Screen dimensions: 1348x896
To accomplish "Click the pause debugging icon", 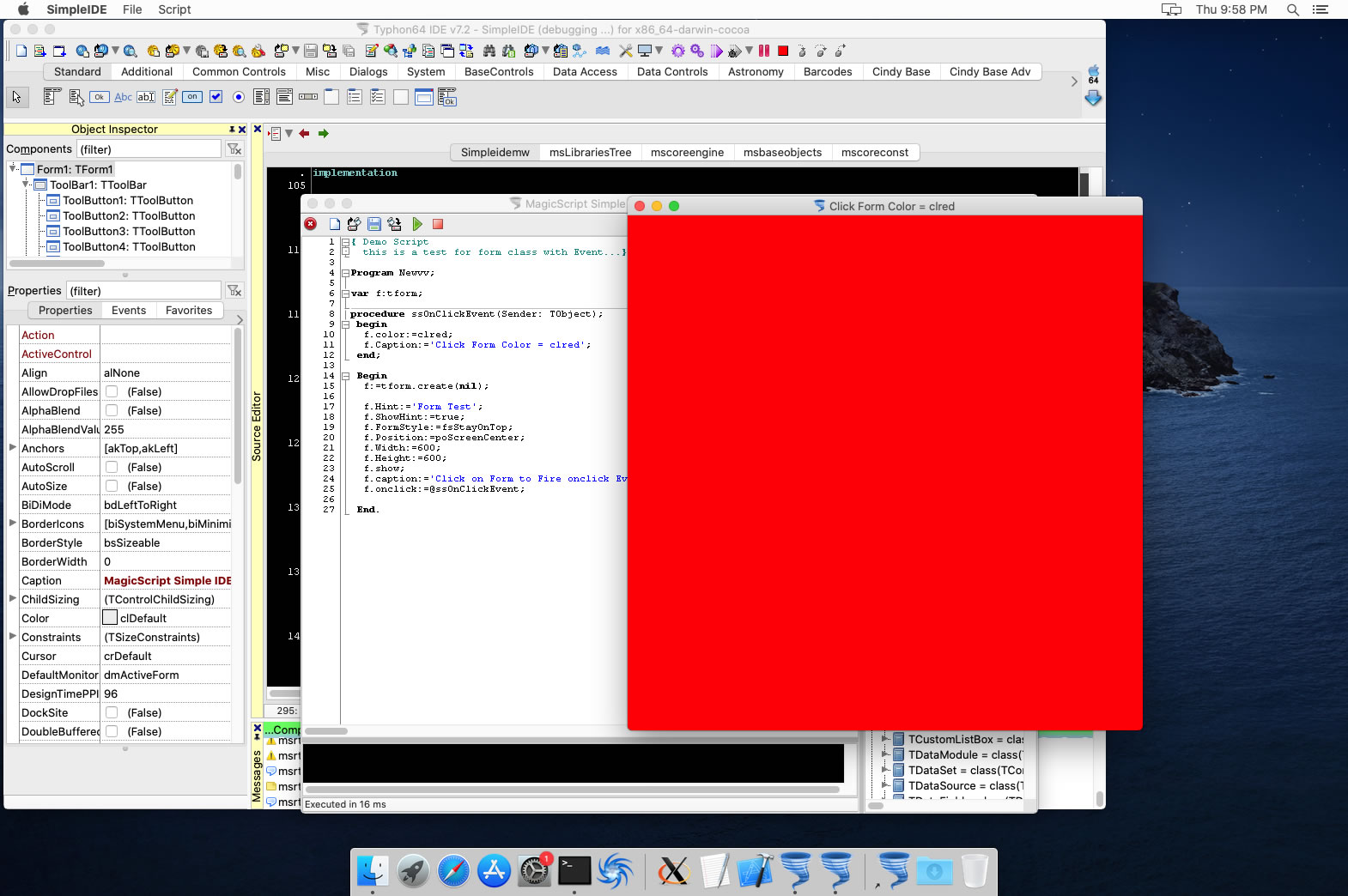I will pyautogui.click(x=763, y=51).
